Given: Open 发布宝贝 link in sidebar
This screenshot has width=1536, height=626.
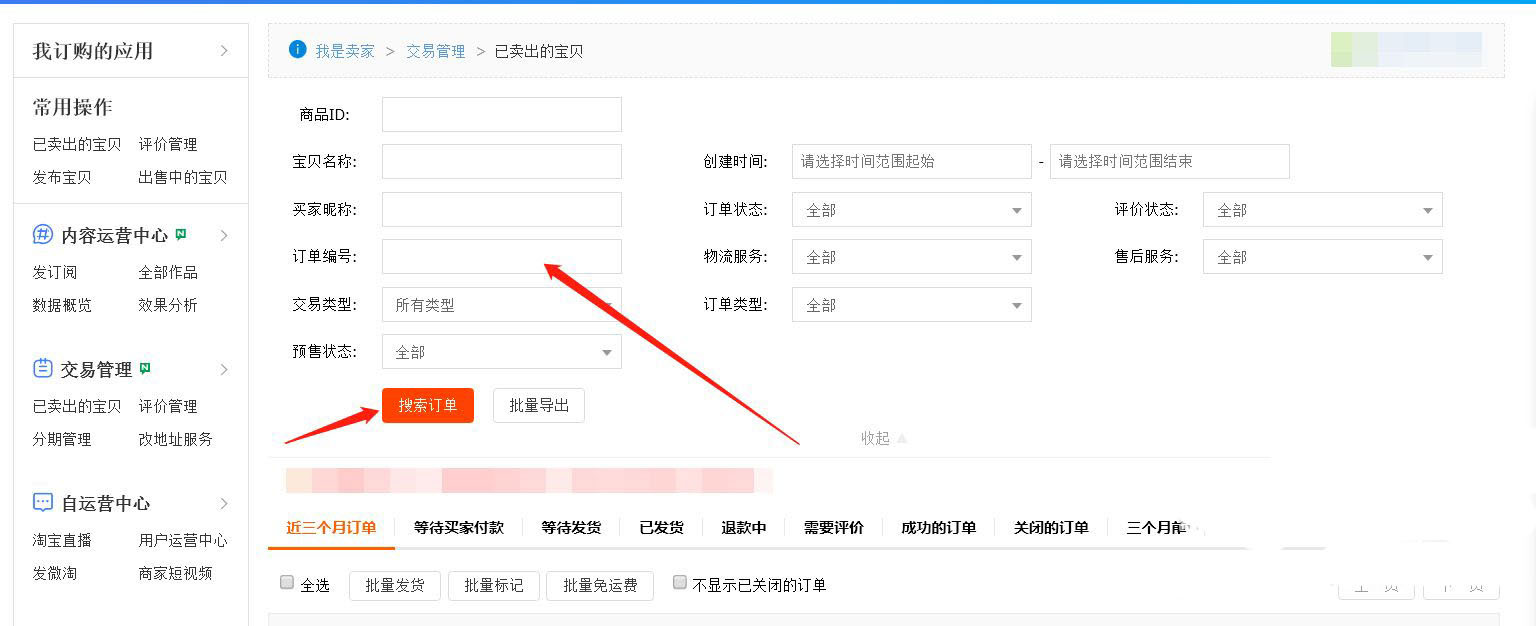Looking at the screenshot, I should (62, 177).
